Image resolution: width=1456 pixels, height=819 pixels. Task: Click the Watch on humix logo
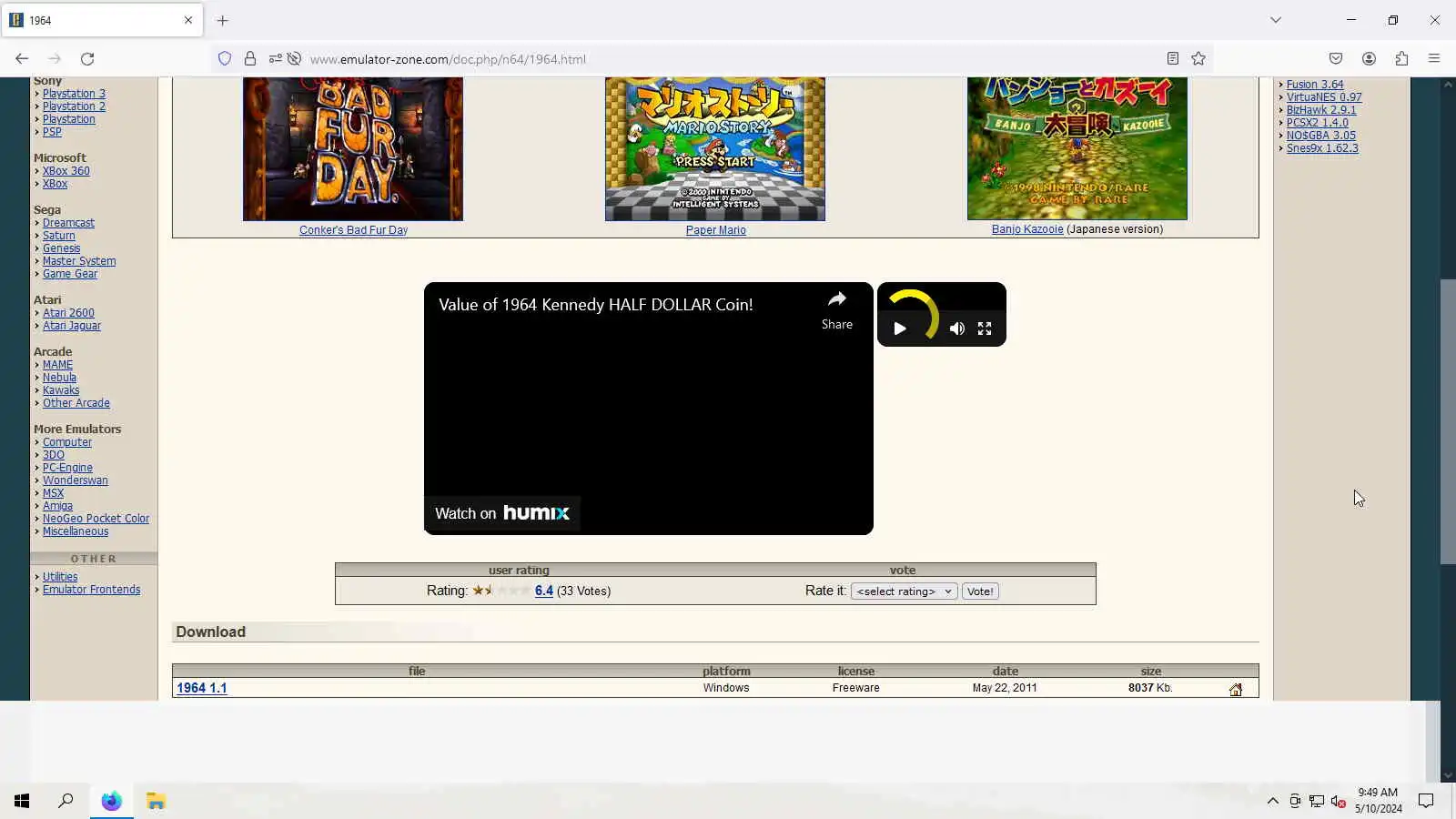point(502,513)
